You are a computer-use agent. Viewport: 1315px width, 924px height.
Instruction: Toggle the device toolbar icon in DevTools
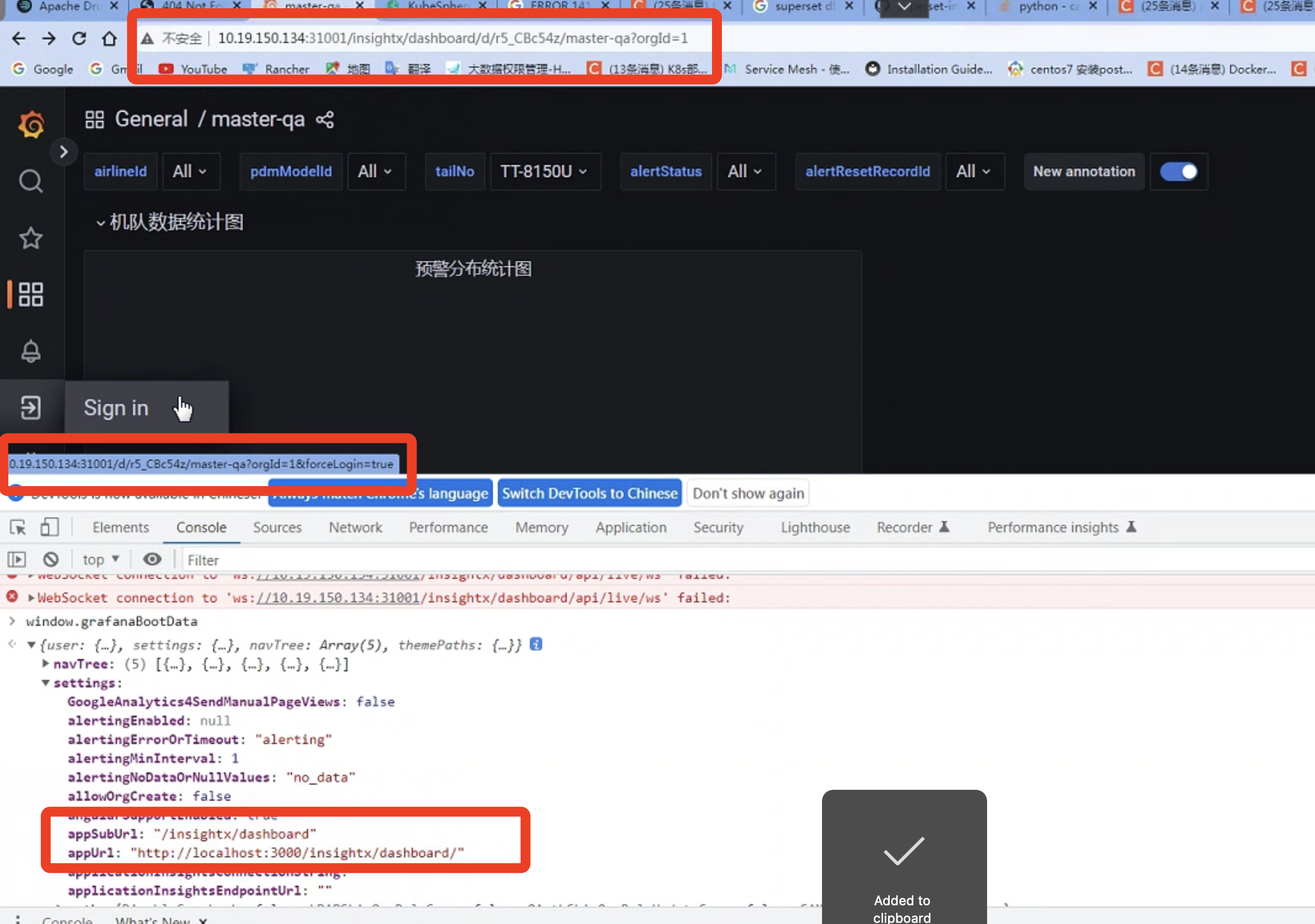pyautogui.click(x=50, y=527)
